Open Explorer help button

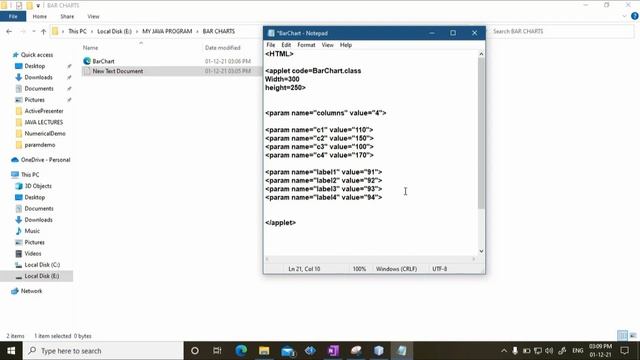tap(635, 16)
